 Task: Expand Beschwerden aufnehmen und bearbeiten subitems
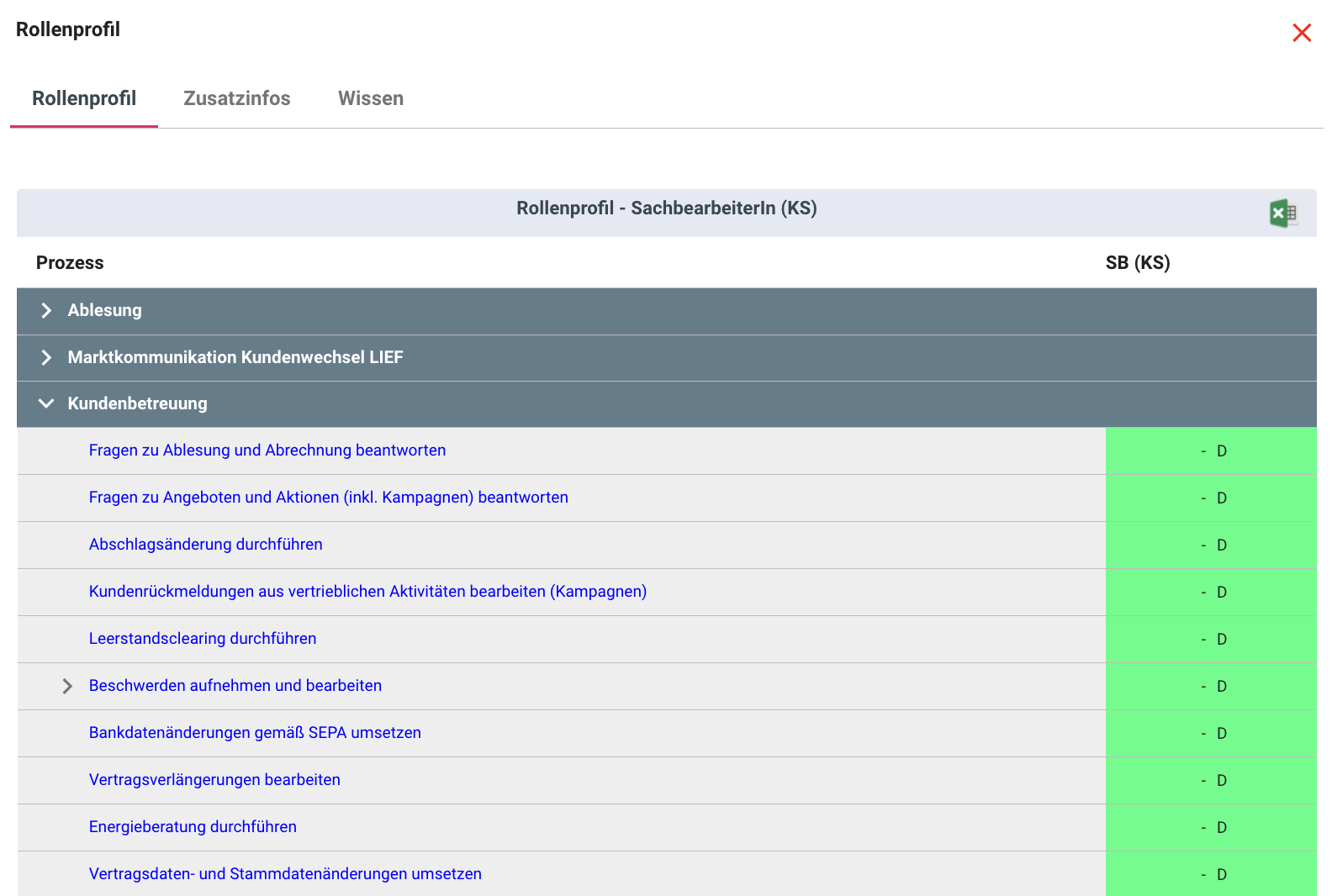pyautogui.click(x=67, y=687)
